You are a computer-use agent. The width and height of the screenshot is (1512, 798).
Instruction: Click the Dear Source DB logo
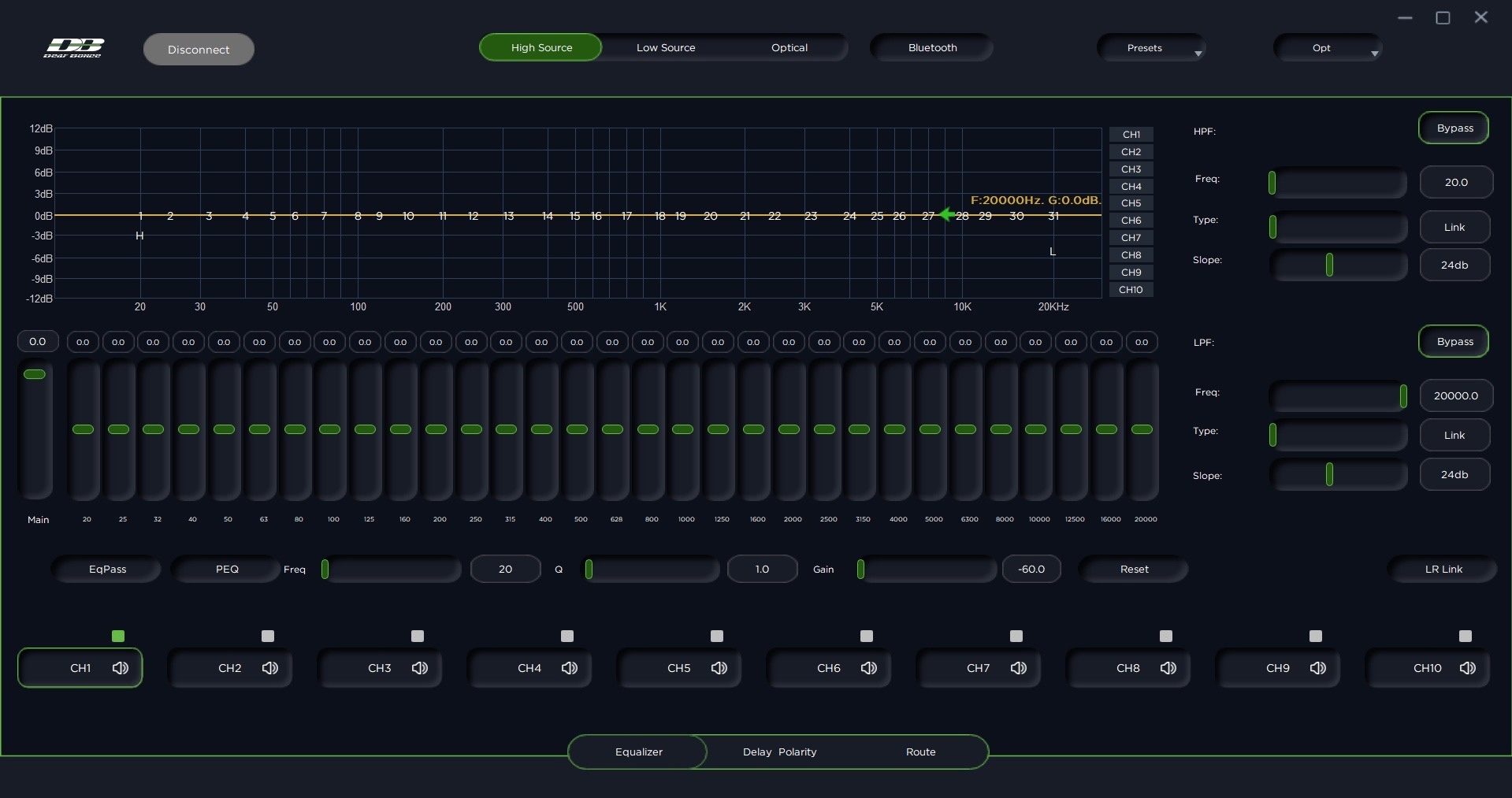point(72,48)
